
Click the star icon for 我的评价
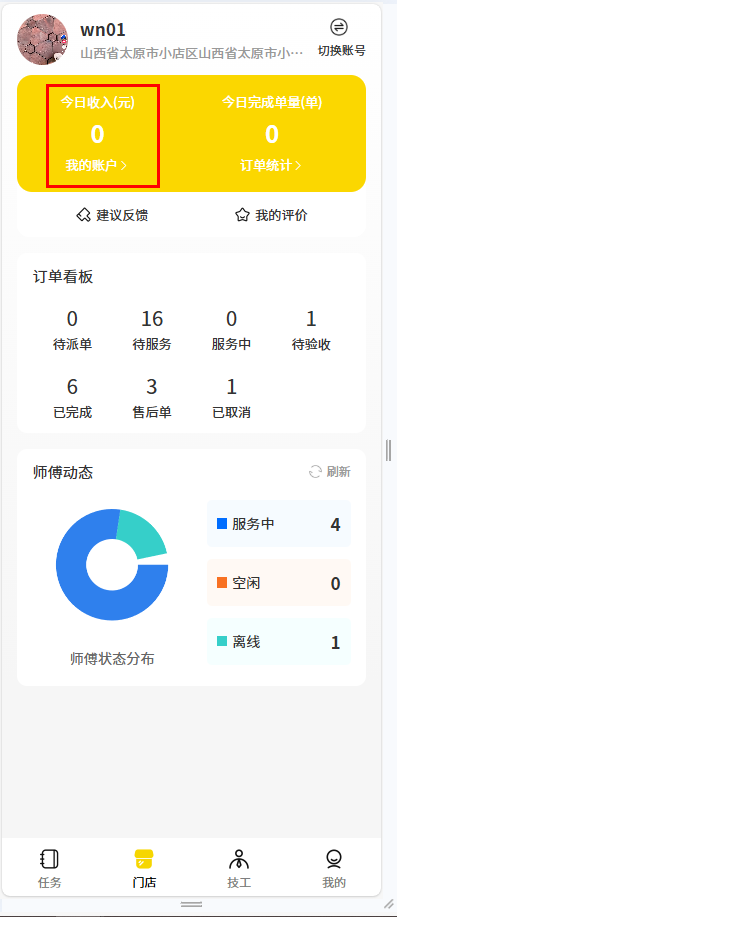242,215
